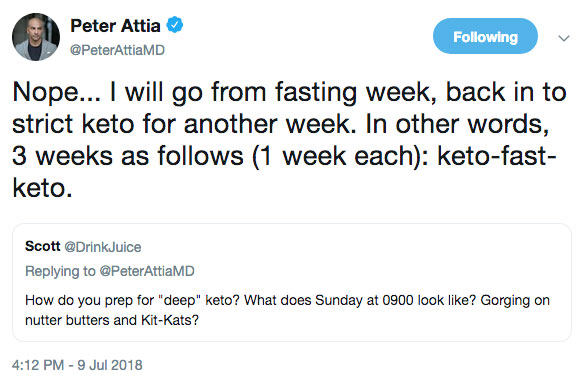This screenshot has height=380, width=582.
Task: Select the word 'keto-fast-' in the tweet
Action: click(x=497, y=156)
